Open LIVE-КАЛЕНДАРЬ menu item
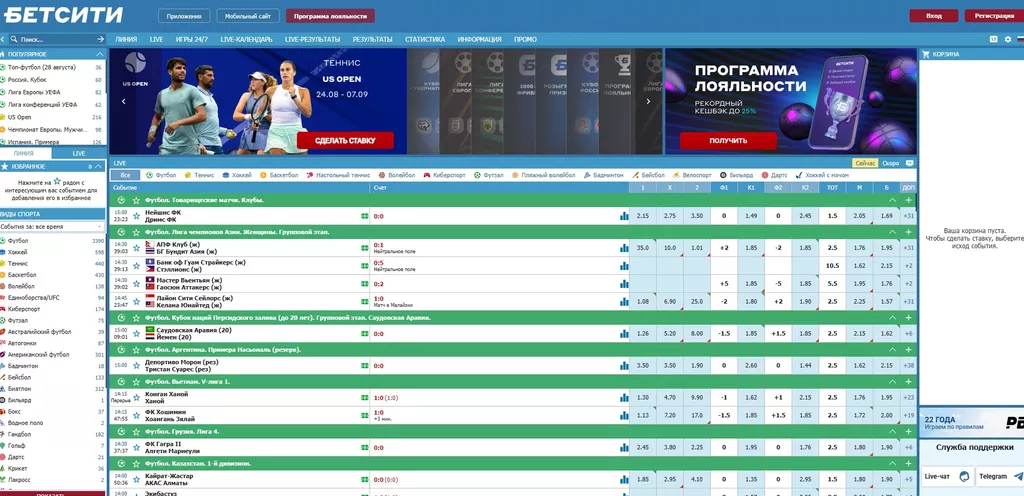This screenshot has height=496, width=1024. (246, 39)
